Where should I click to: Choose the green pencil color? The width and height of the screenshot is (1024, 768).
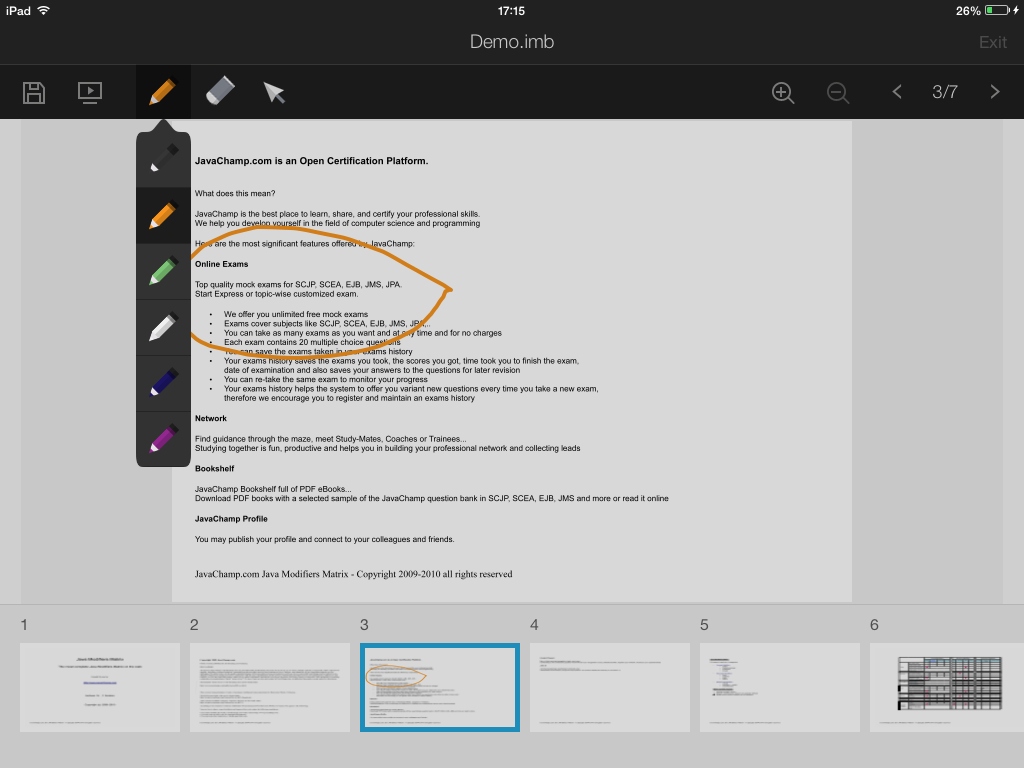(163, 272)
